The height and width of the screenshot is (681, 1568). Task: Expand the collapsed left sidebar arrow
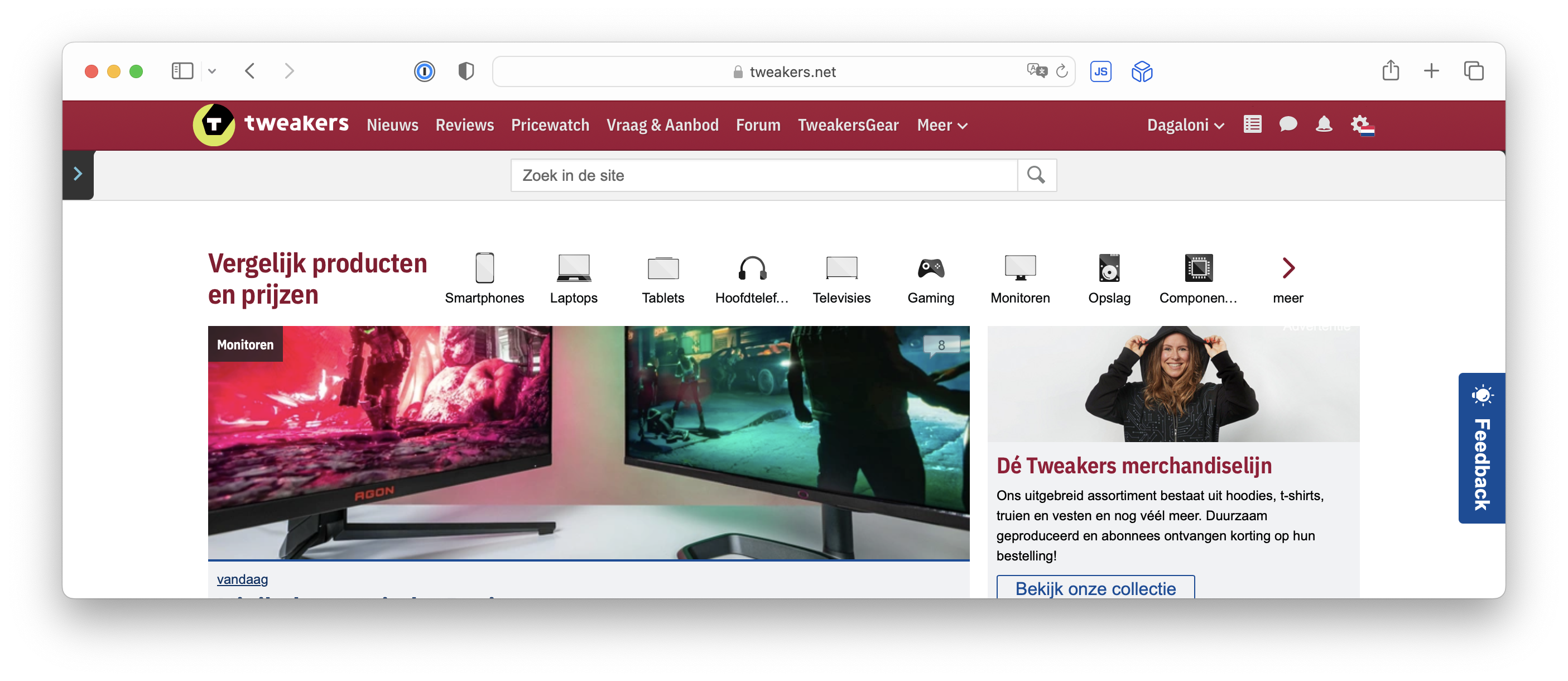pos(78,174)
